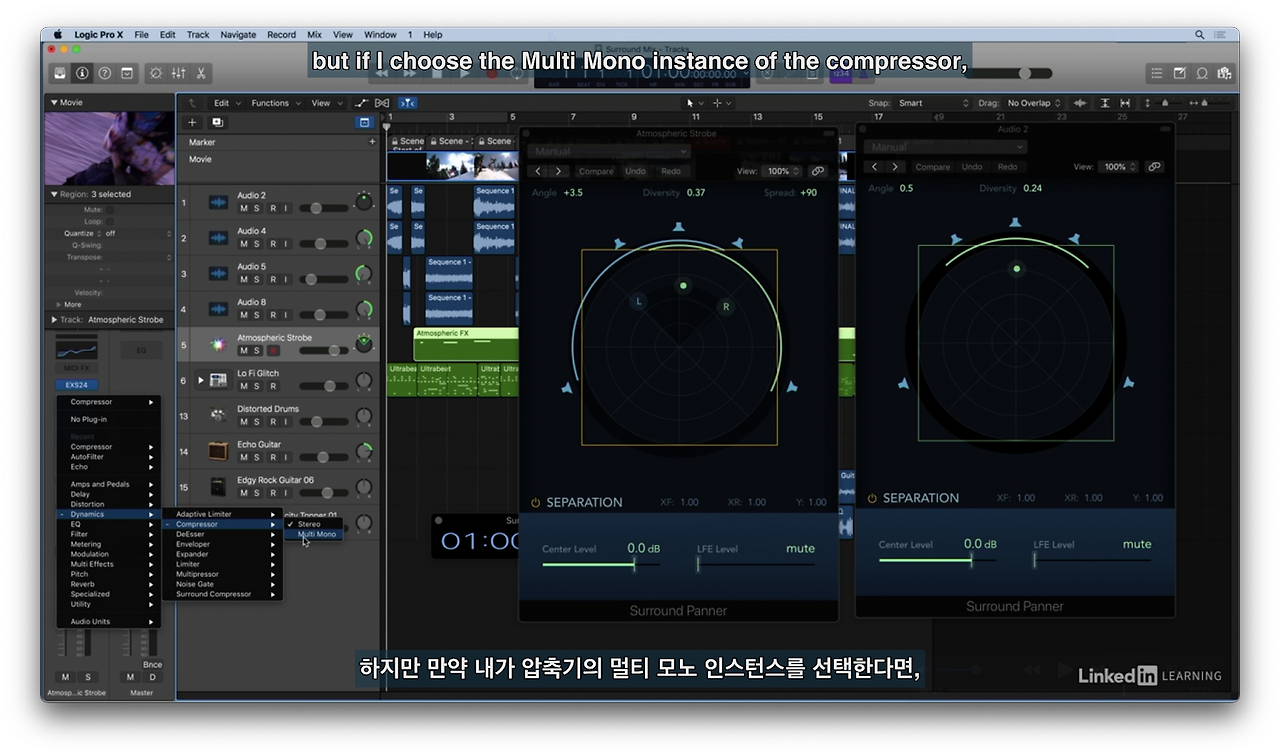Click Audio 2 track waveform icon
The height and width of the screenshot is (756, 1280).
[218, 202]
